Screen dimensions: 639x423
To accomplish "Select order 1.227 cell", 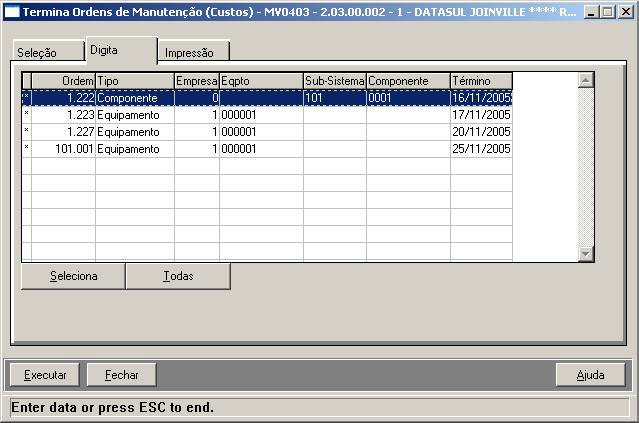I will click(63, 132).
